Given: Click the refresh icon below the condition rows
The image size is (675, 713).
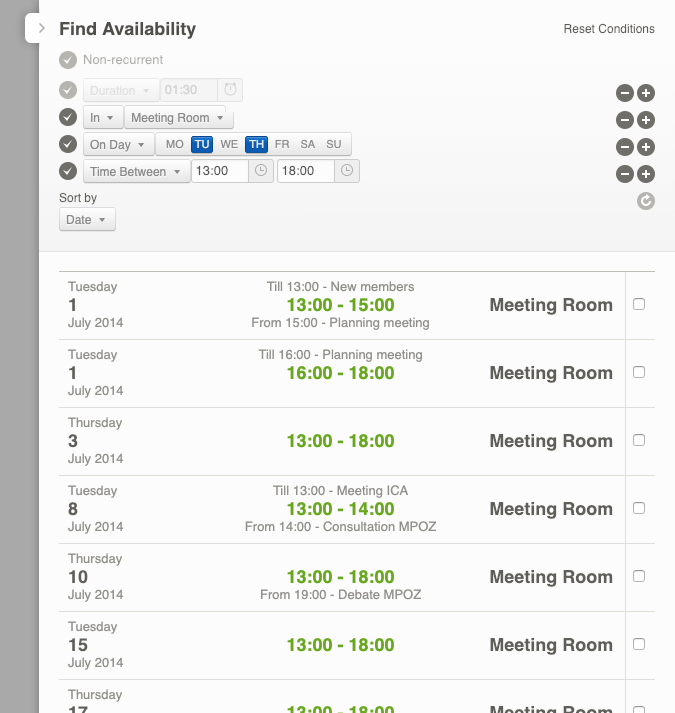Looking at the screenshot, I should pyautogui.click(x=646, y=201).
